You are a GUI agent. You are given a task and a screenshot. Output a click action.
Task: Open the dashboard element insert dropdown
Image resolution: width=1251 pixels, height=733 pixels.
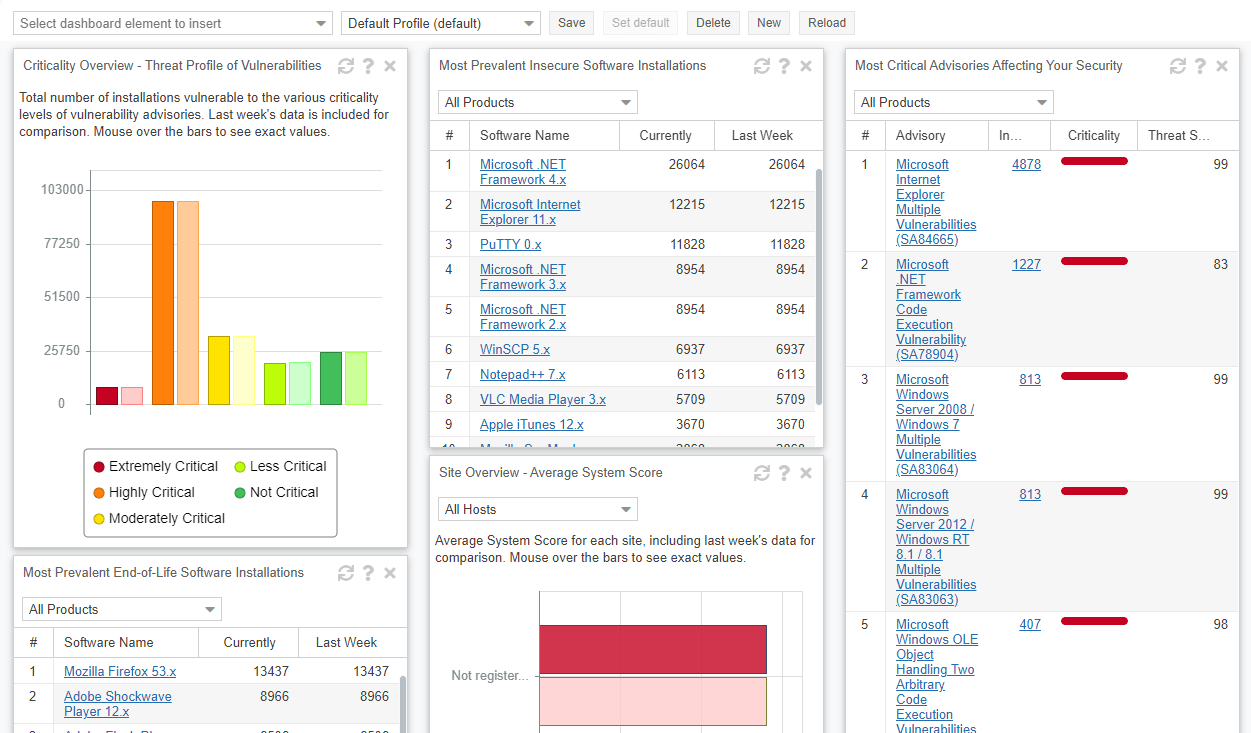point(174,23)
